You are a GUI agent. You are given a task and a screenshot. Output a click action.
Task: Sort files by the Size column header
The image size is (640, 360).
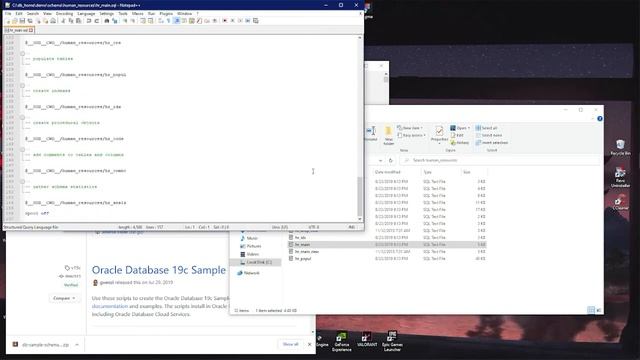pos(467,172)
